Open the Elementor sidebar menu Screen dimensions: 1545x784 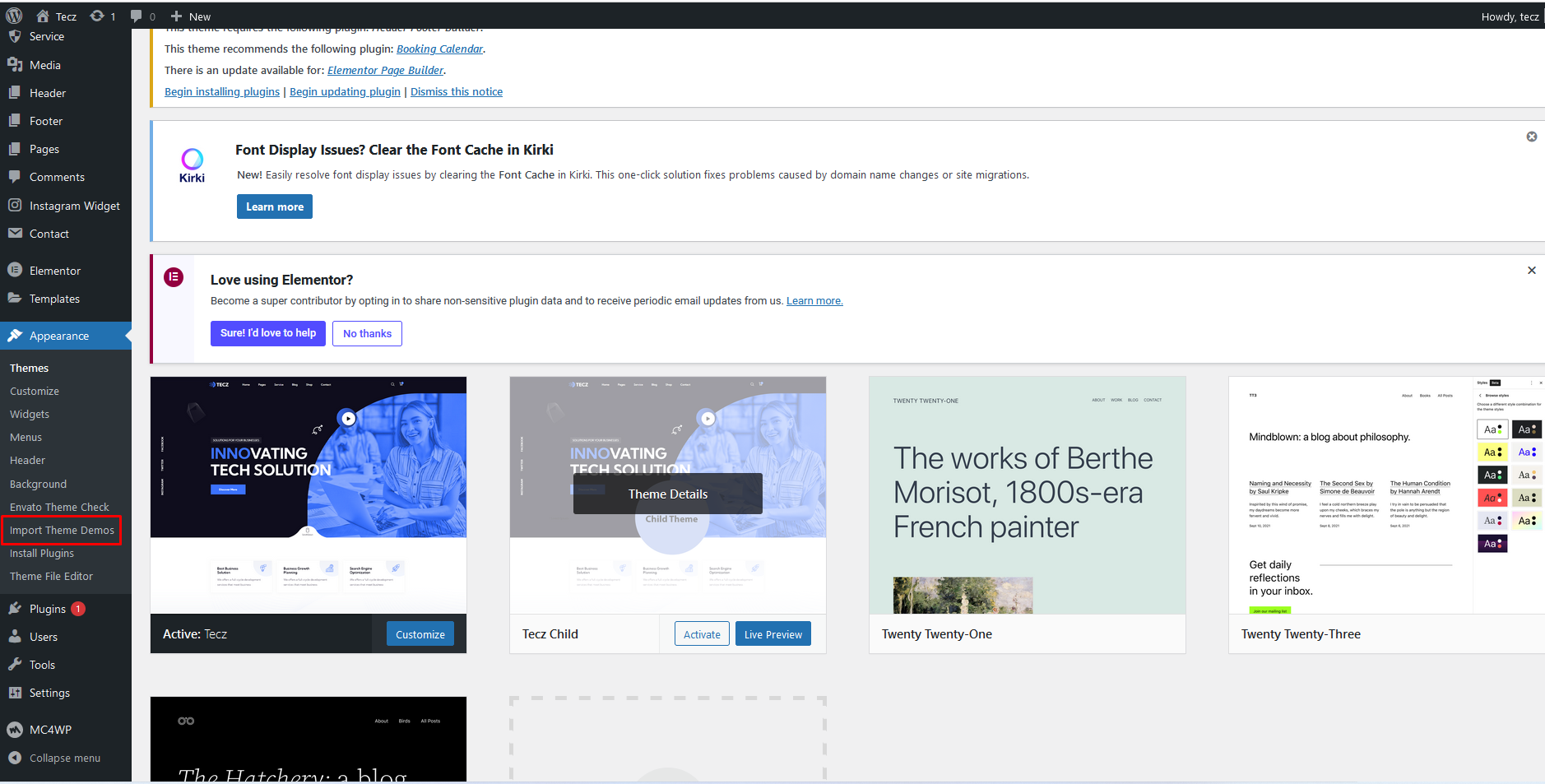click(54, 271)
